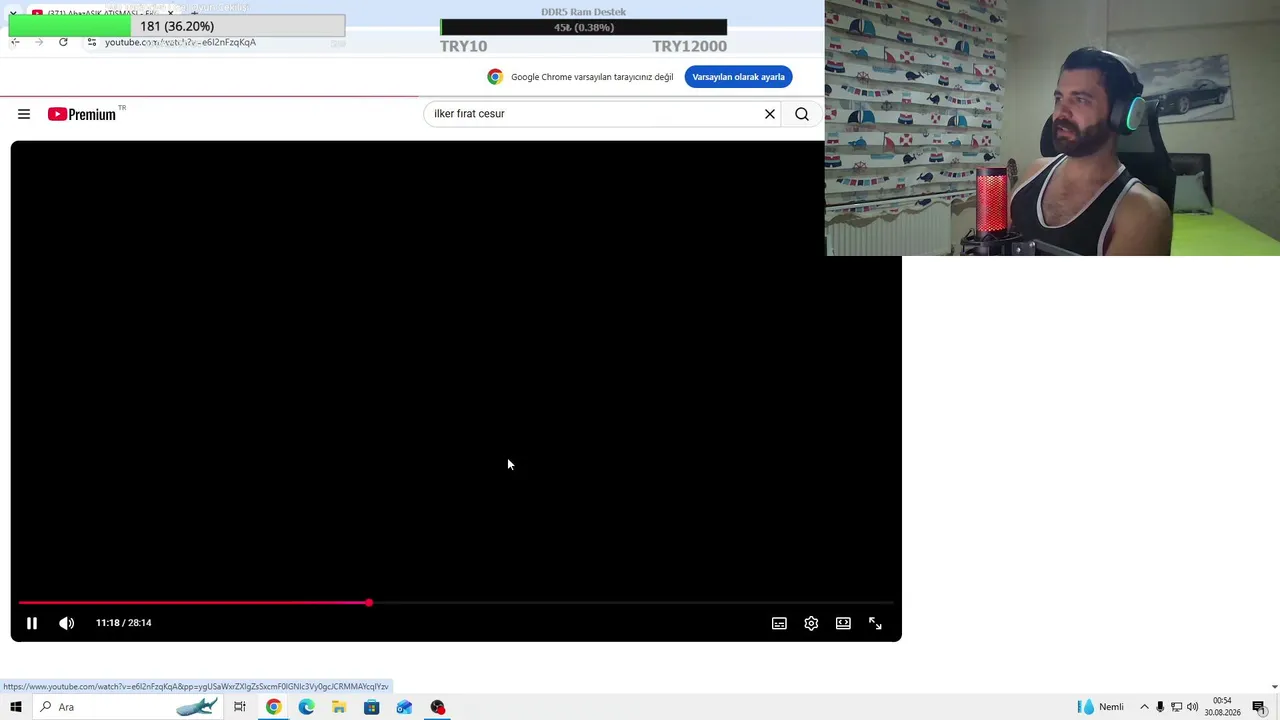1280x720 pixels.
Task: Open Task View on the taskbar
Action: pos(240,707)
